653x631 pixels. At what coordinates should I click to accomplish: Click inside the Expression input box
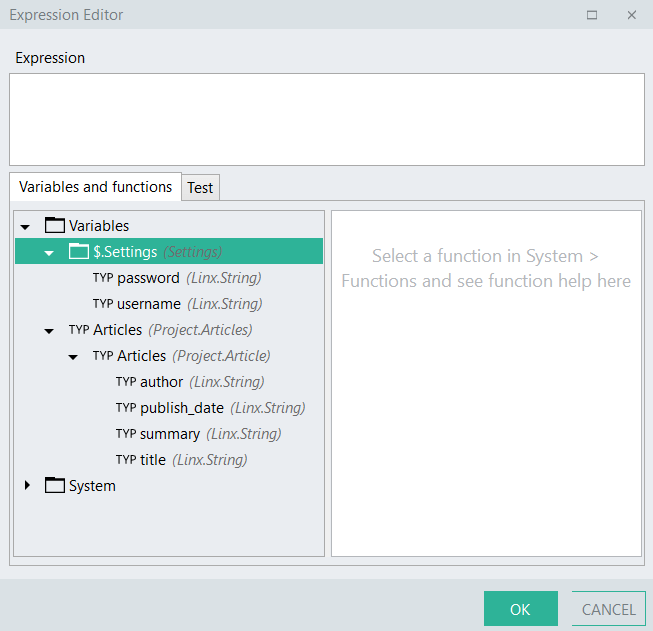327,120
